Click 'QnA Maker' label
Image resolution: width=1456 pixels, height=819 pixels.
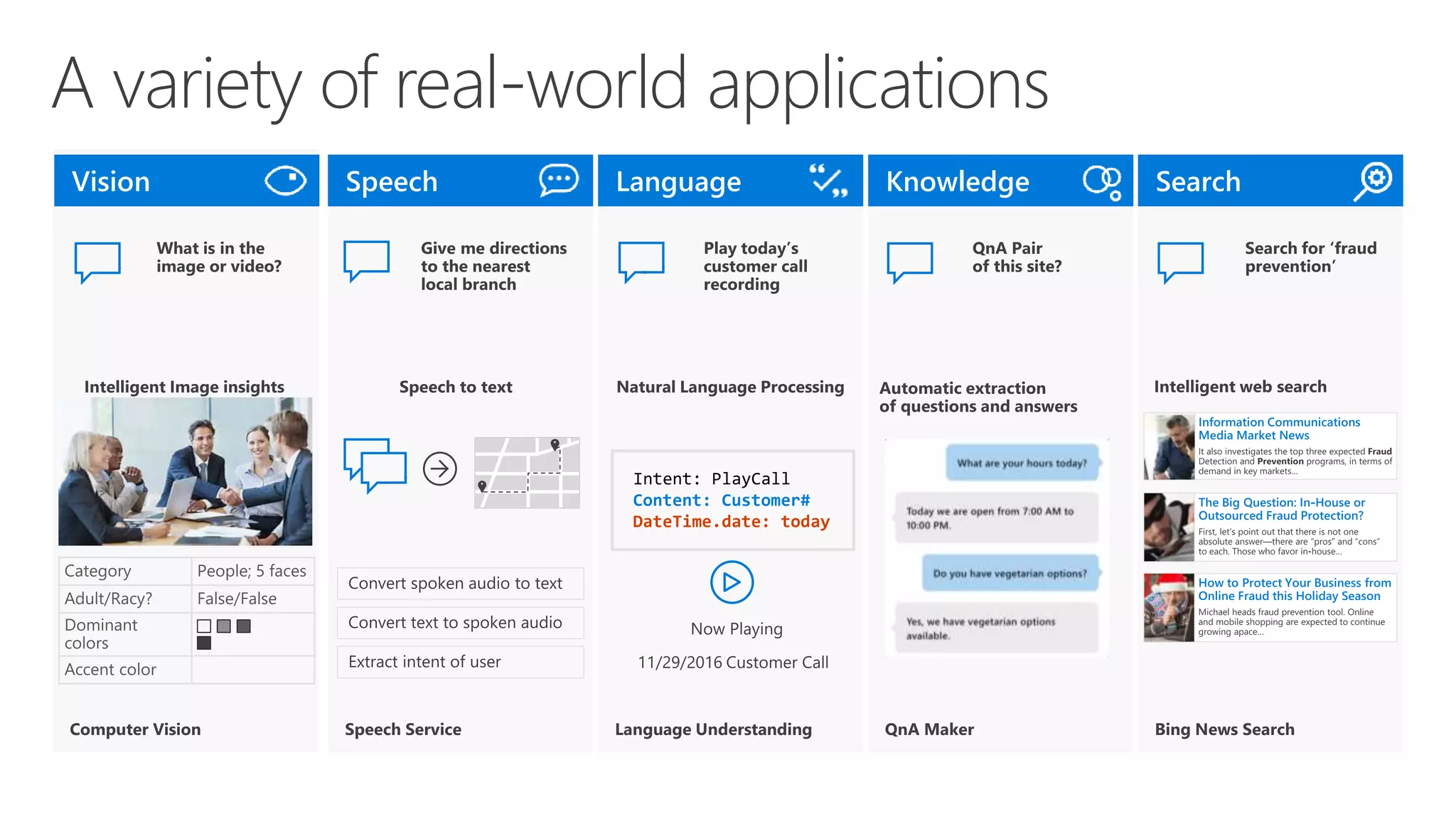[x=929, y=729]
